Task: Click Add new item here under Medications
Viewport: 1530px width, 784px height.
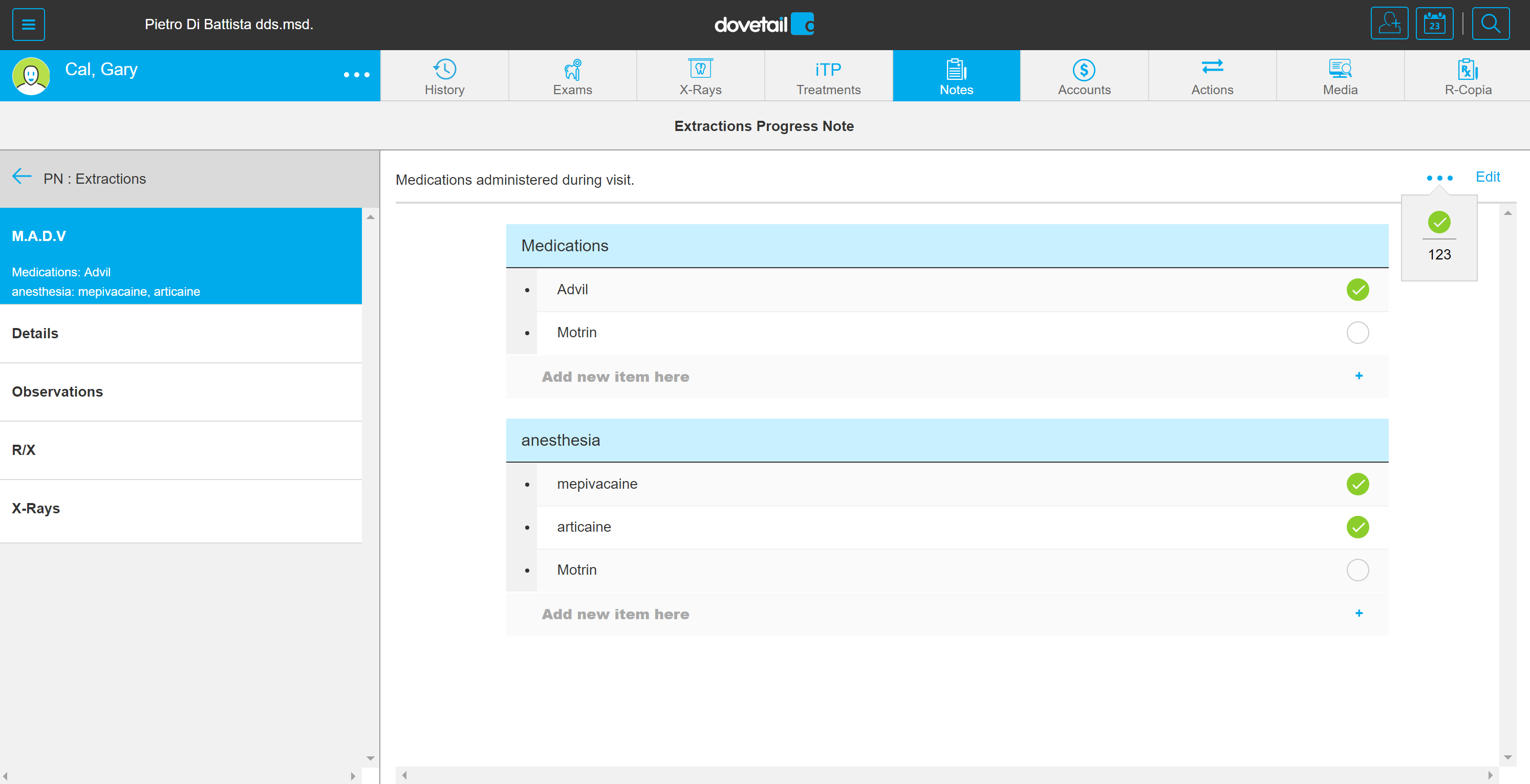Action: [615, 377]
